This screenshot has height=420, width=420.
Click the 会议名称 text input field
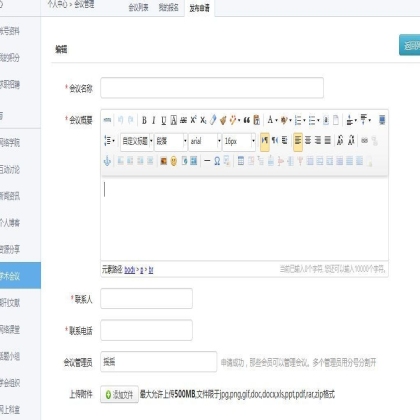[x=212, y=88]
